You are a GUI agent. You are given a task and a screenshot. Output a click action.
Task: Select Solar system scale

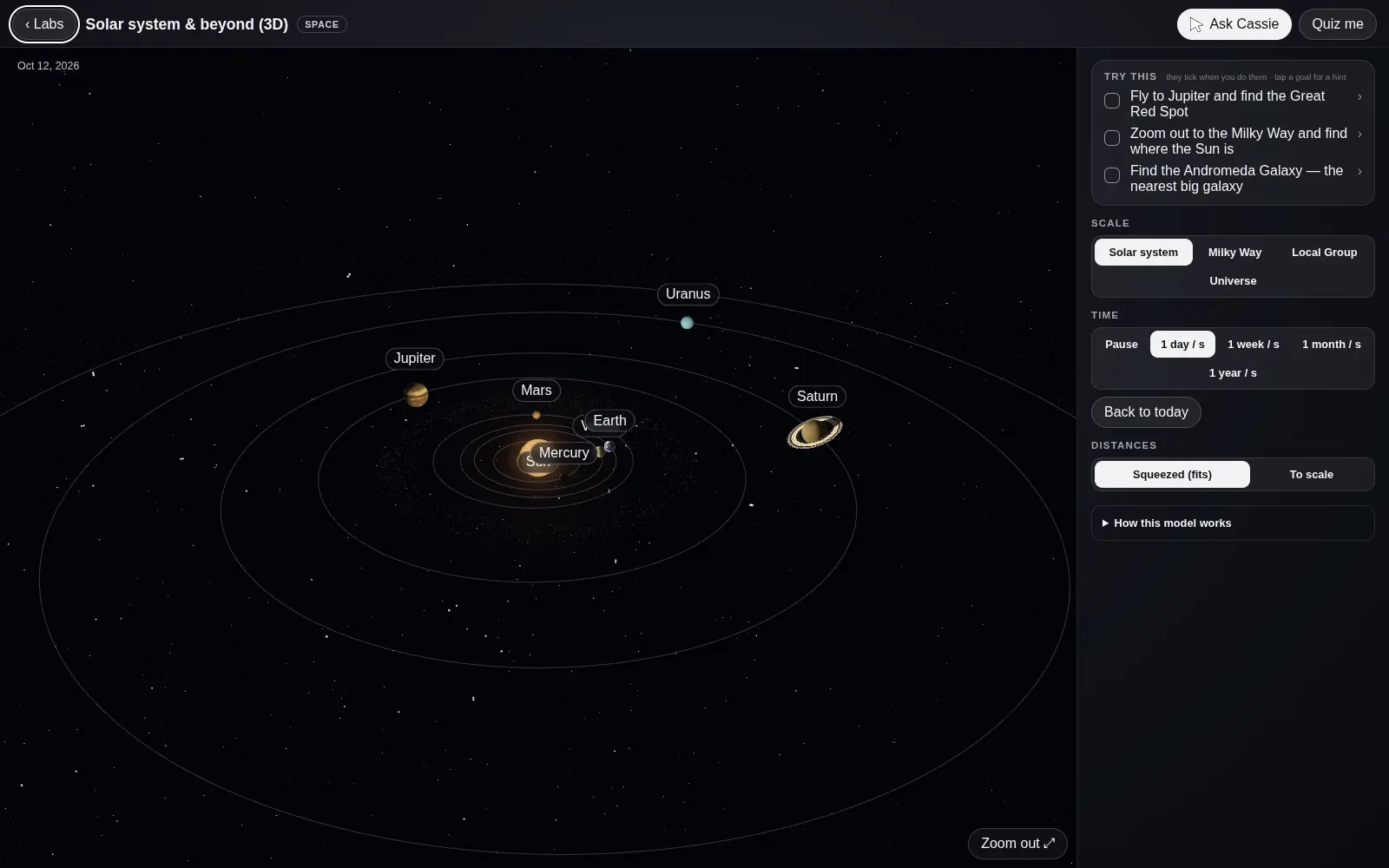1143,253
